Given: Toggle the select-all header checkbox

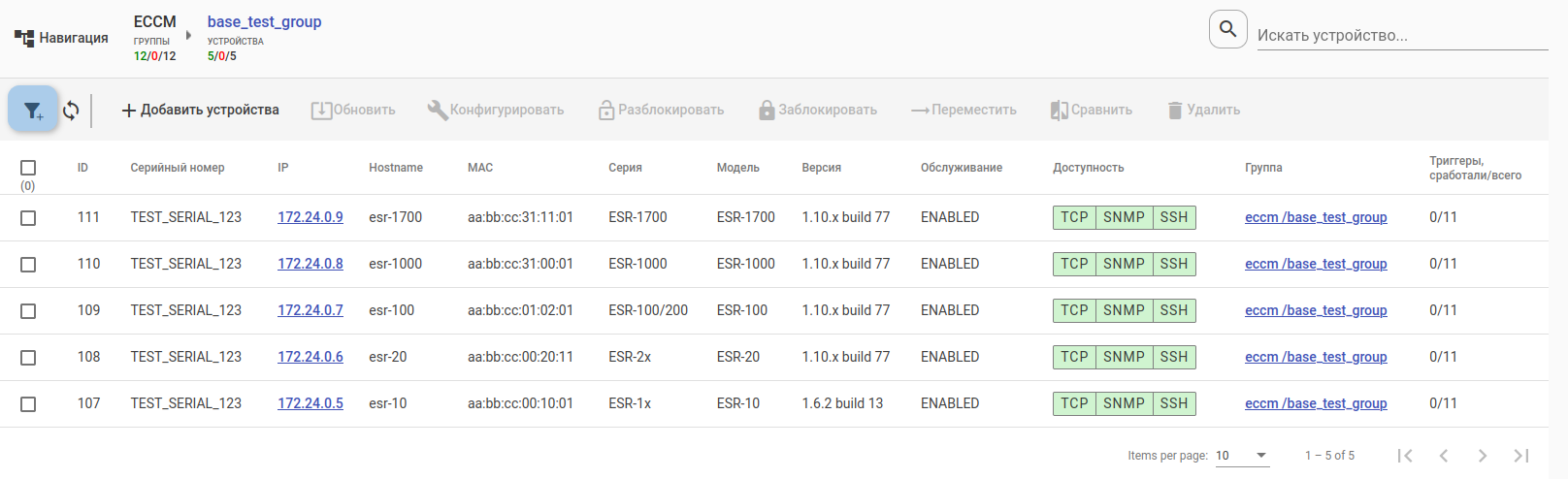Looking at the screenshot, I should coord(28,168).
